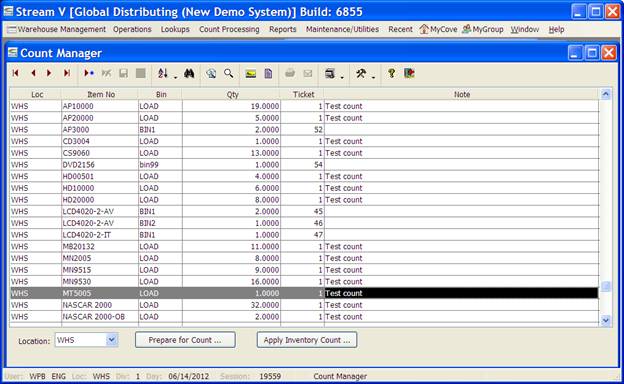The height and width of the screenshot is (384, 624).
Task: Click quantity 32.0000 cell
Action: [x=231, y=305]
